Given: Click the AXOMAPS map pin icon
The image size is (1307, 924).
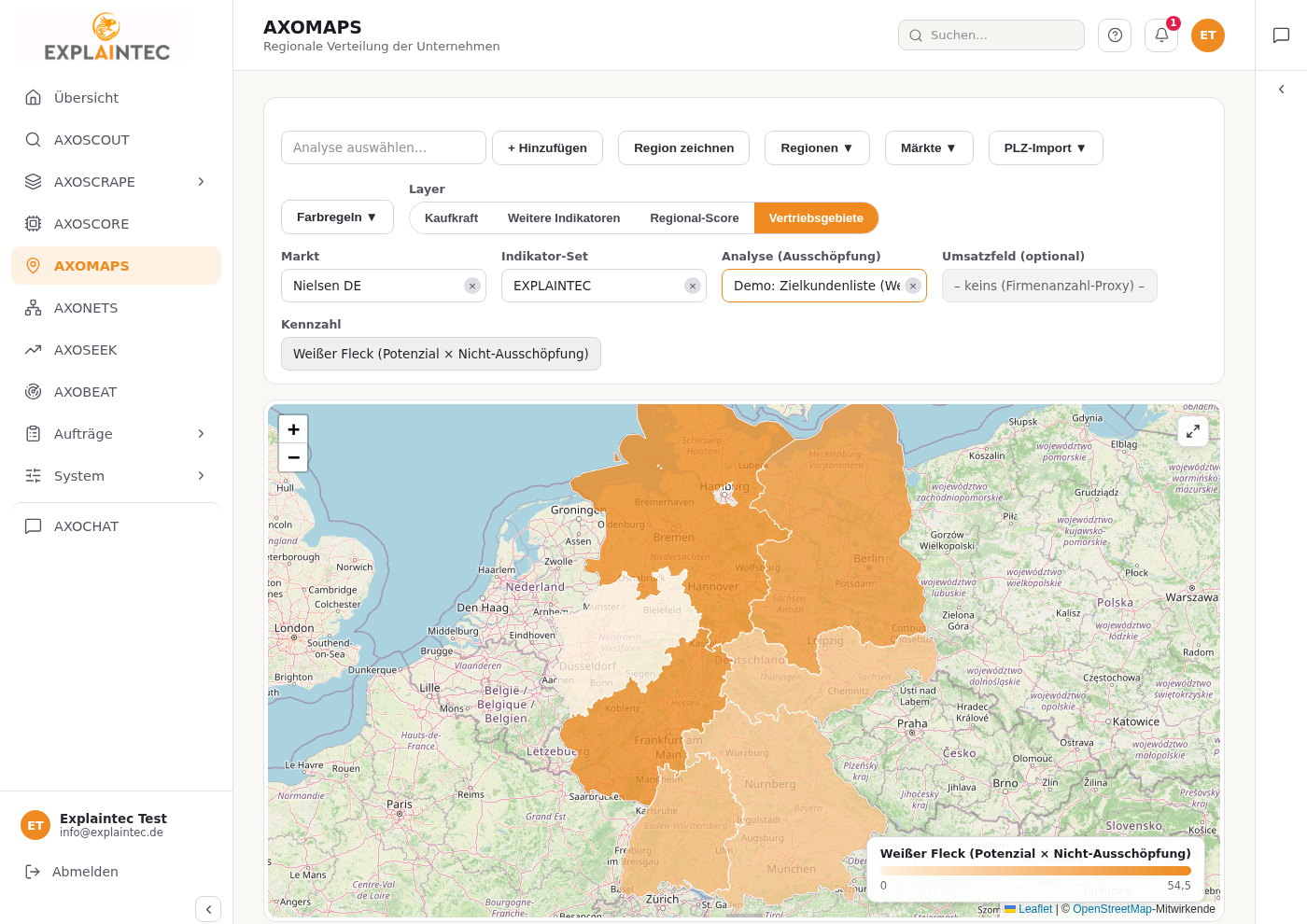Looking at the screenshot, I should click(34, 266).
